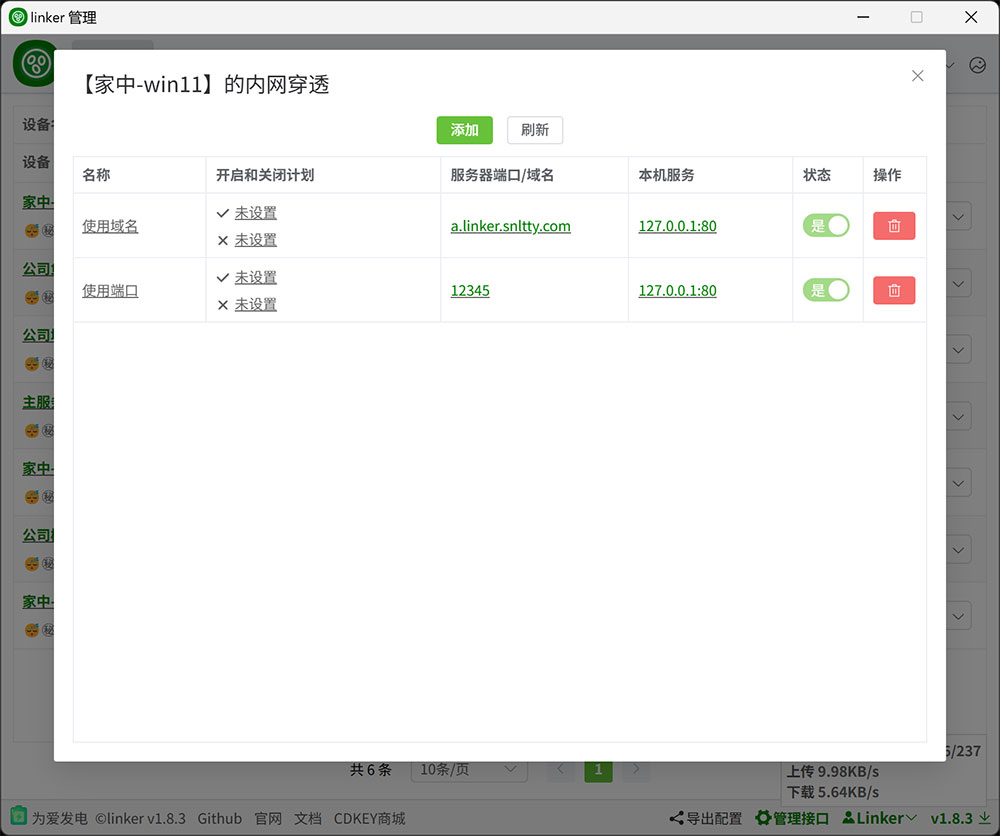Open a.linker.snltty.com domain link
The width and height of the screenshot is (1000, 836).
click(x=510, y=226)
